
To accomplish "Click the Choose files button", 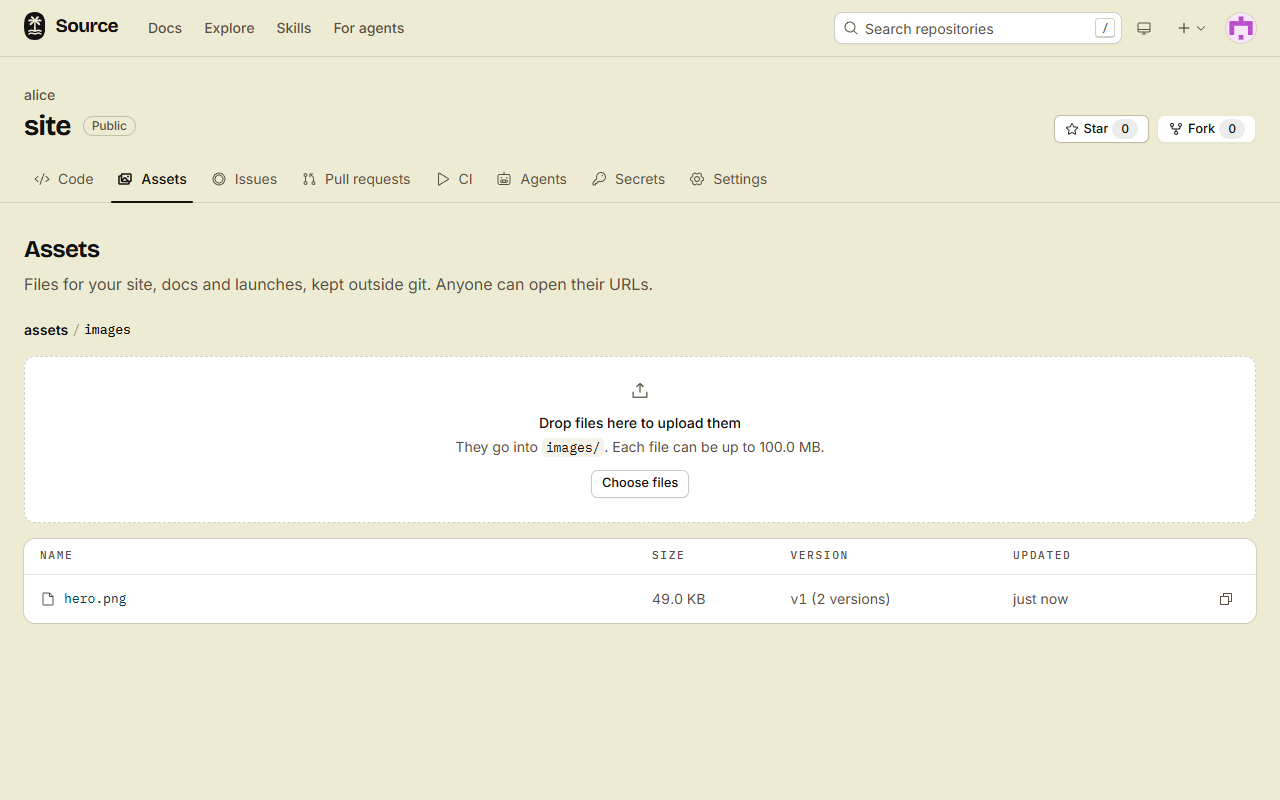I will [x=640, y=483].
